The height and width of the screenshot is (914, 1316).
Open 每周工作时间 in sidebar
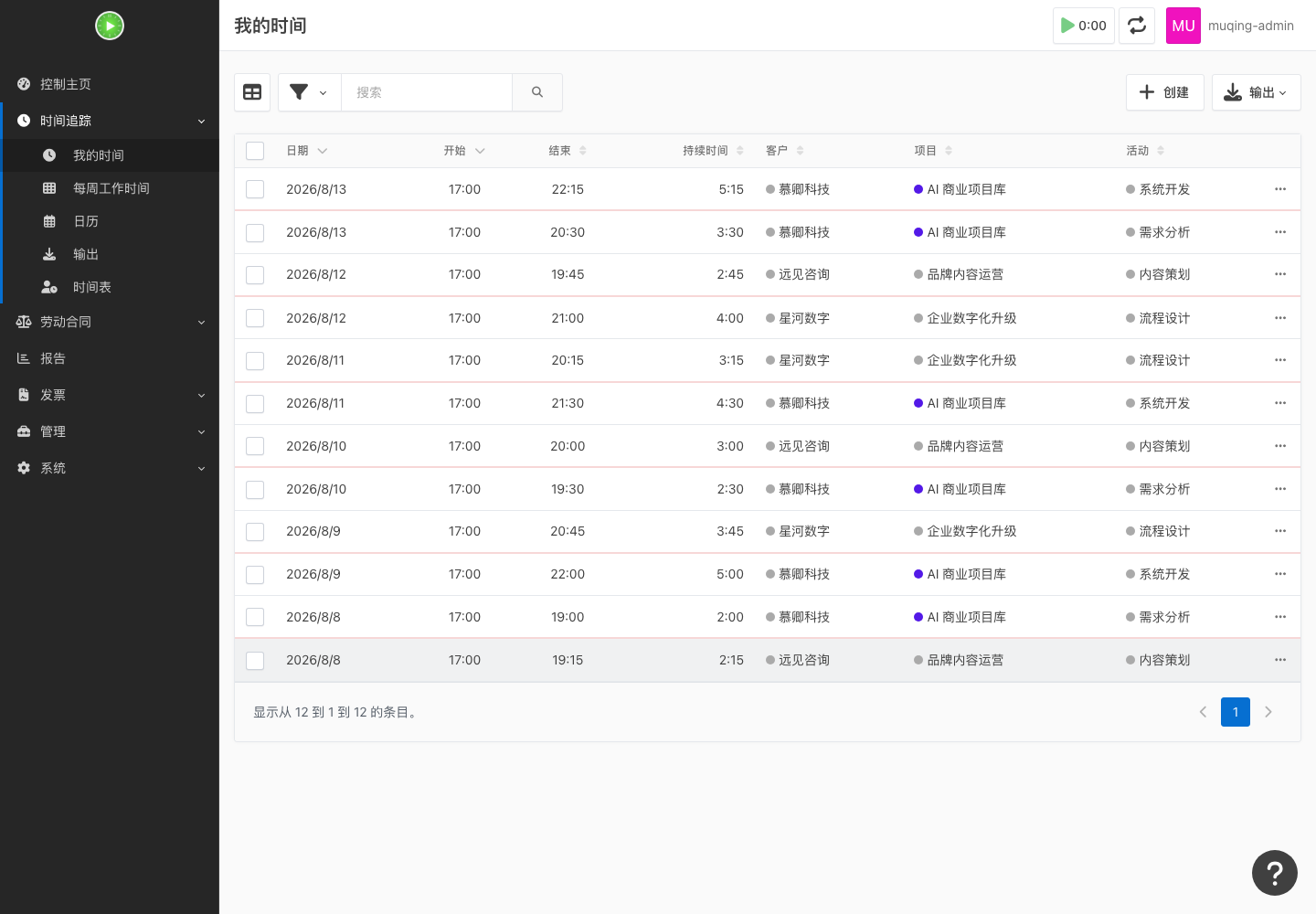[x=110, y=188]
